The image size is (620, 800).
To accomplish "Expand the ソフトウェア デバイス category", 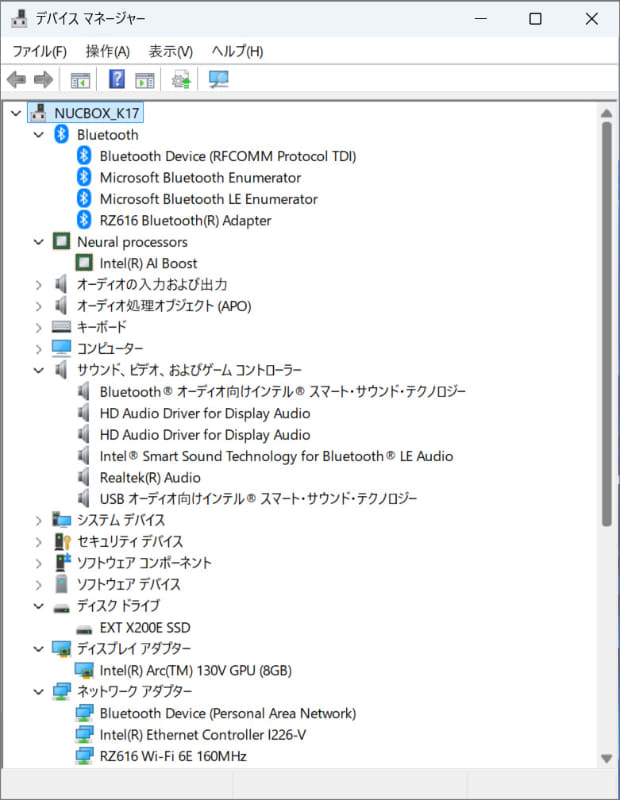I will tap(39, 585).
